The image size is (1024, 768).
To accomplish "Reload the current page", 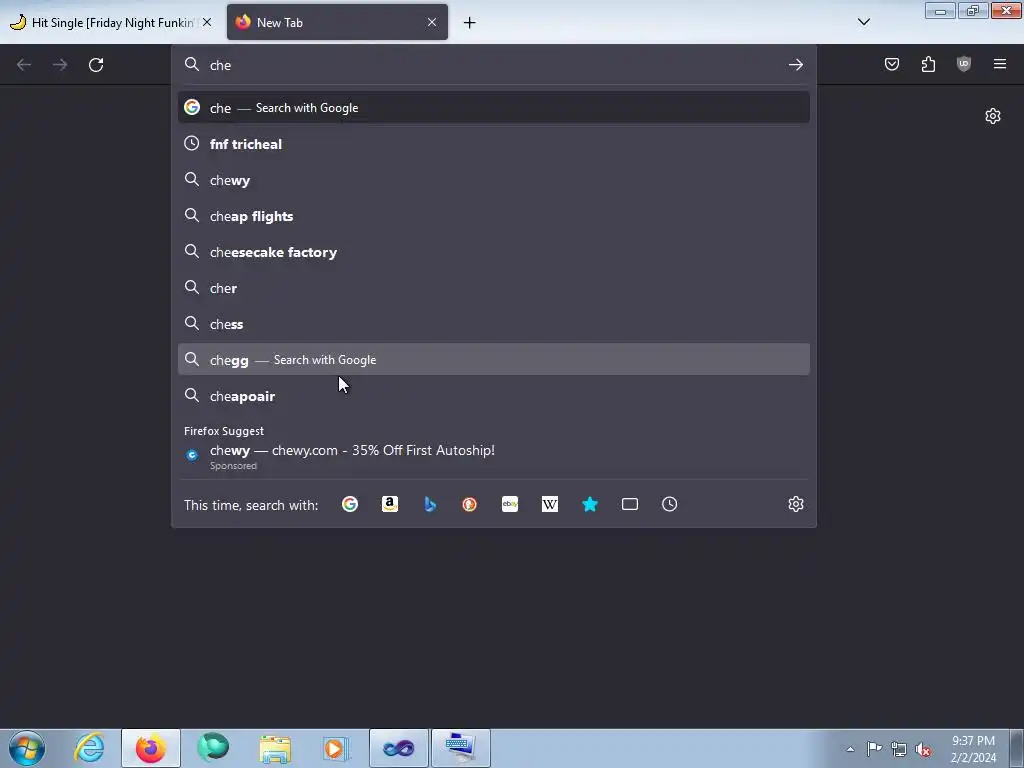I will coord(96,65).
